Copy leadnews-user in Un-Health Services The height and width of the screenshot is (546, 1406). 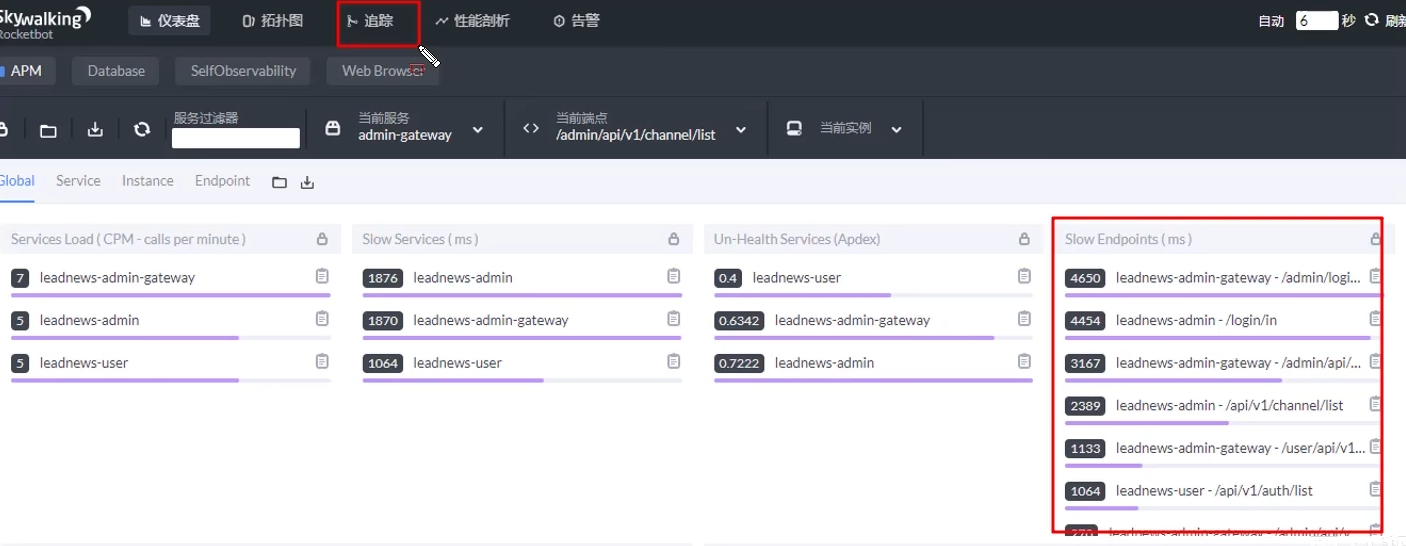1024,276
